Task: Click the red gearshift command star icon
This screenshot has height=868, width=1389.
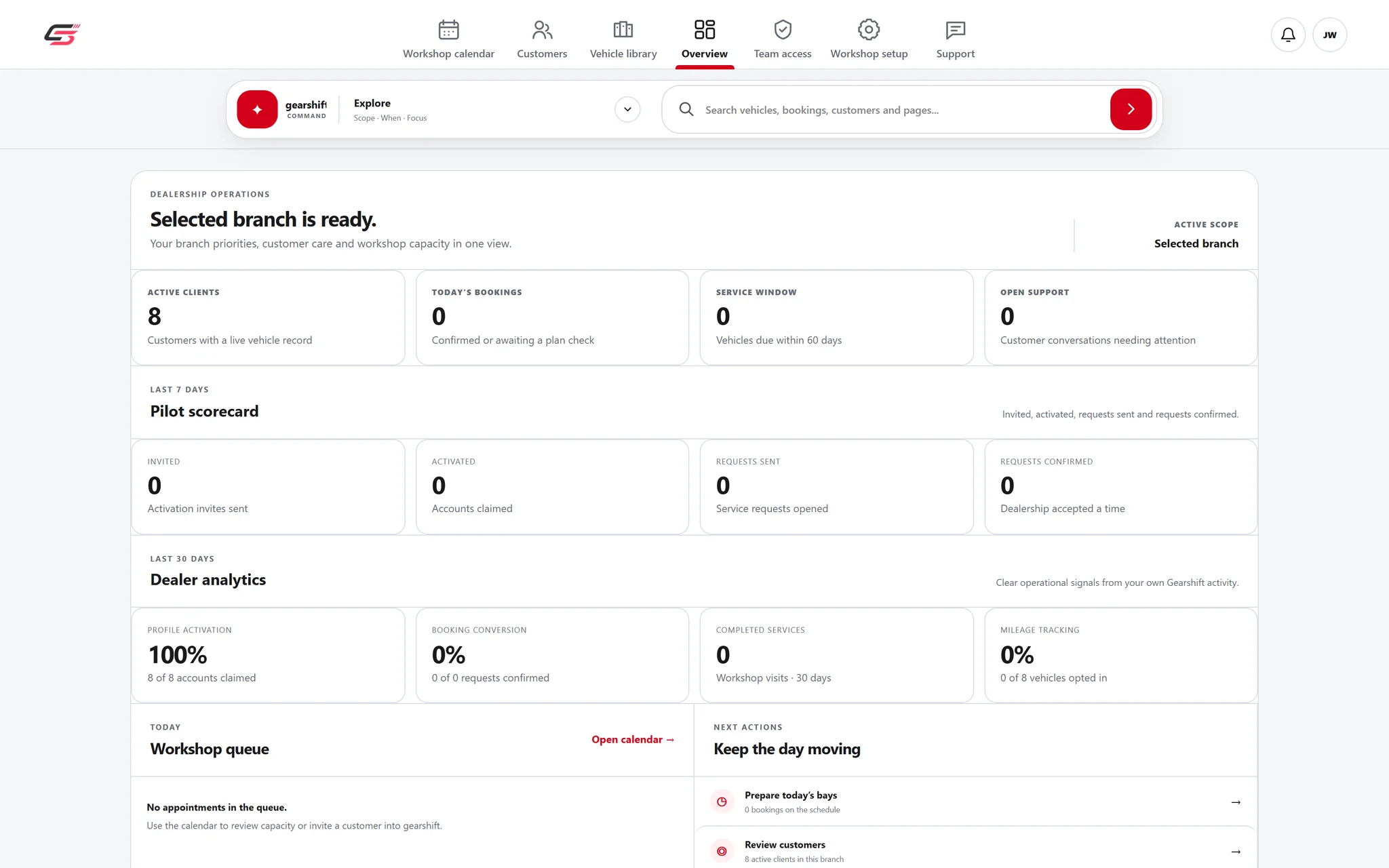Action: [x=257, y=109]
